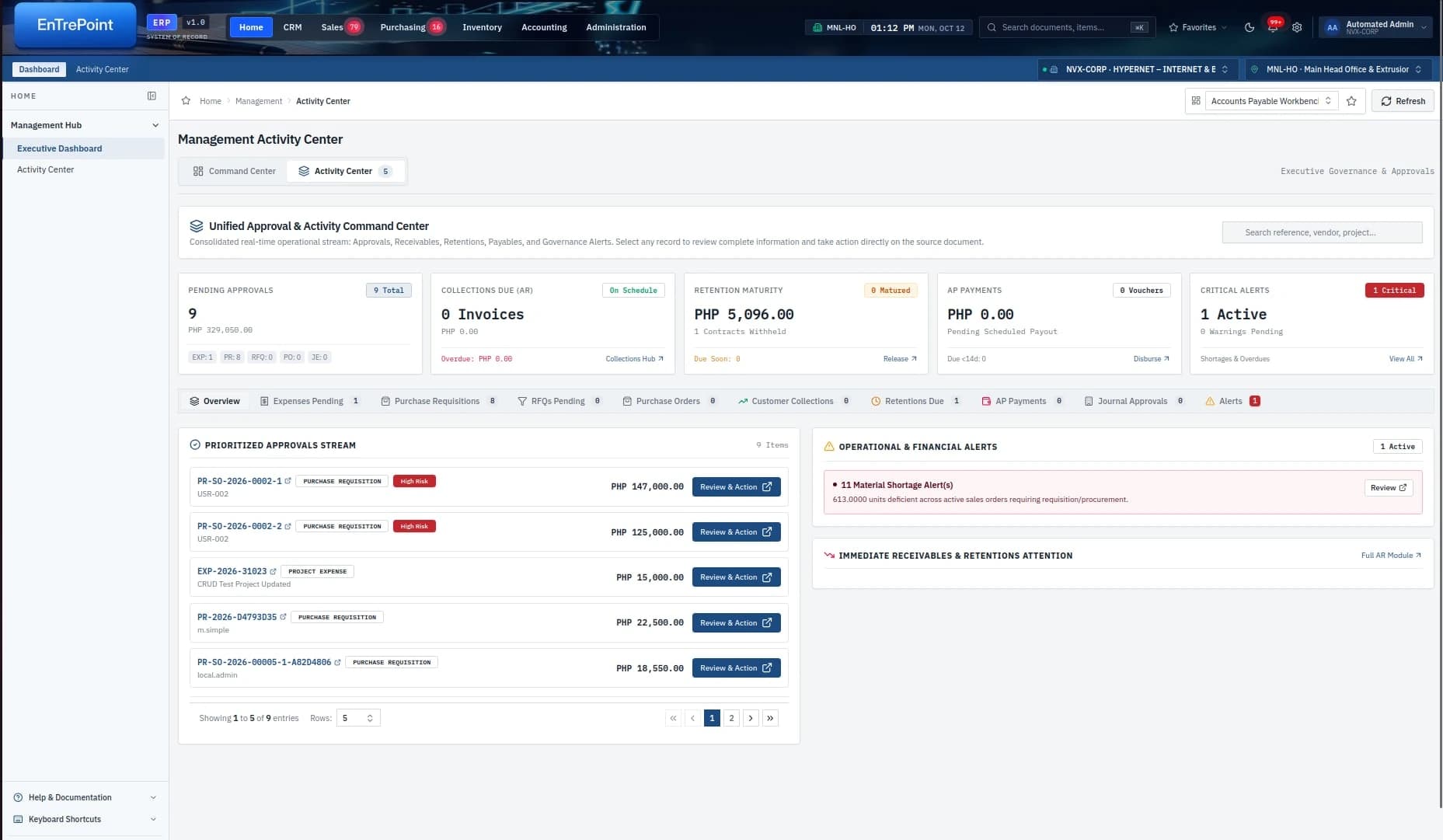Screen dimensions: 1443x840
Task: Open MNL-HO Main Head Office selector
Action: 1337,69
